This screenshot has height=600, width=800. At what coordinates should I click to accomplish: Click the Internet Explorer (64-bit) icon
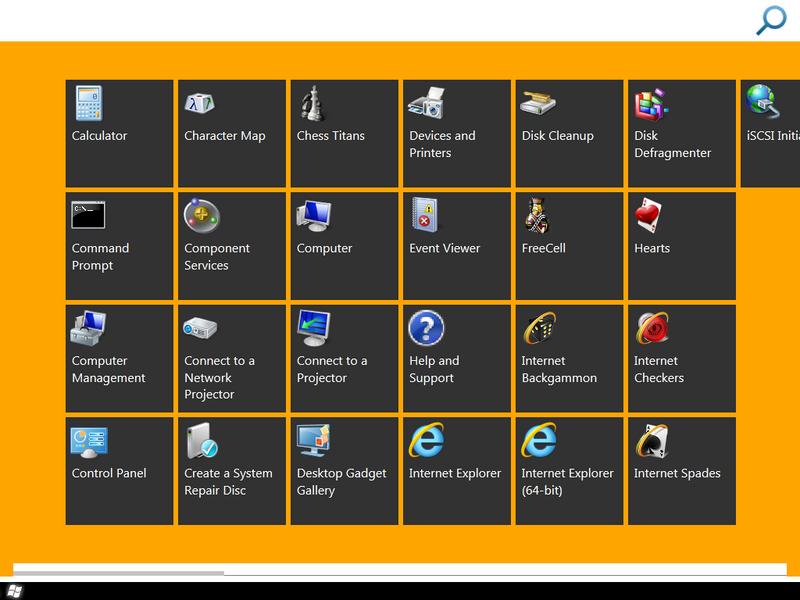(x=539, y=439)
